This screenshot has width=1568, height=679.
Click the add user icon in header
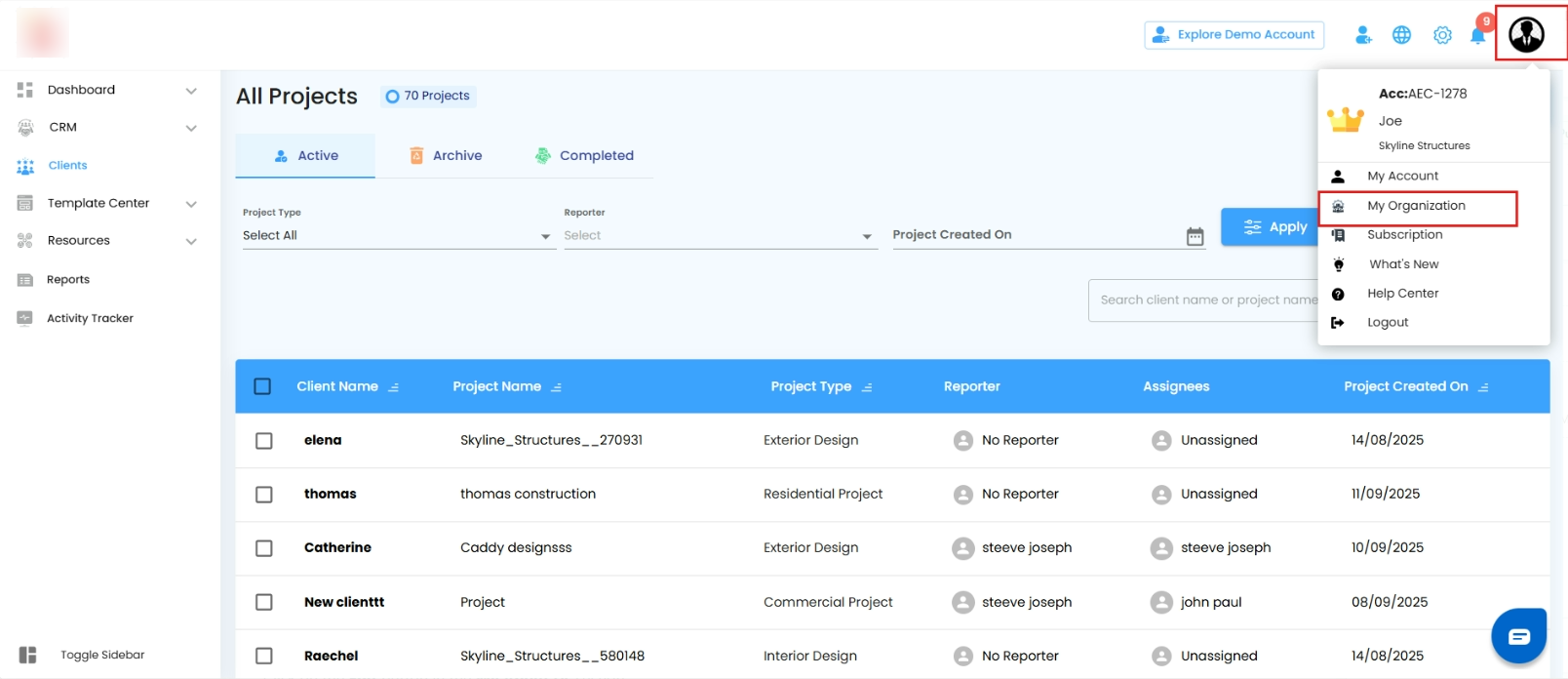click(1363, 35)
